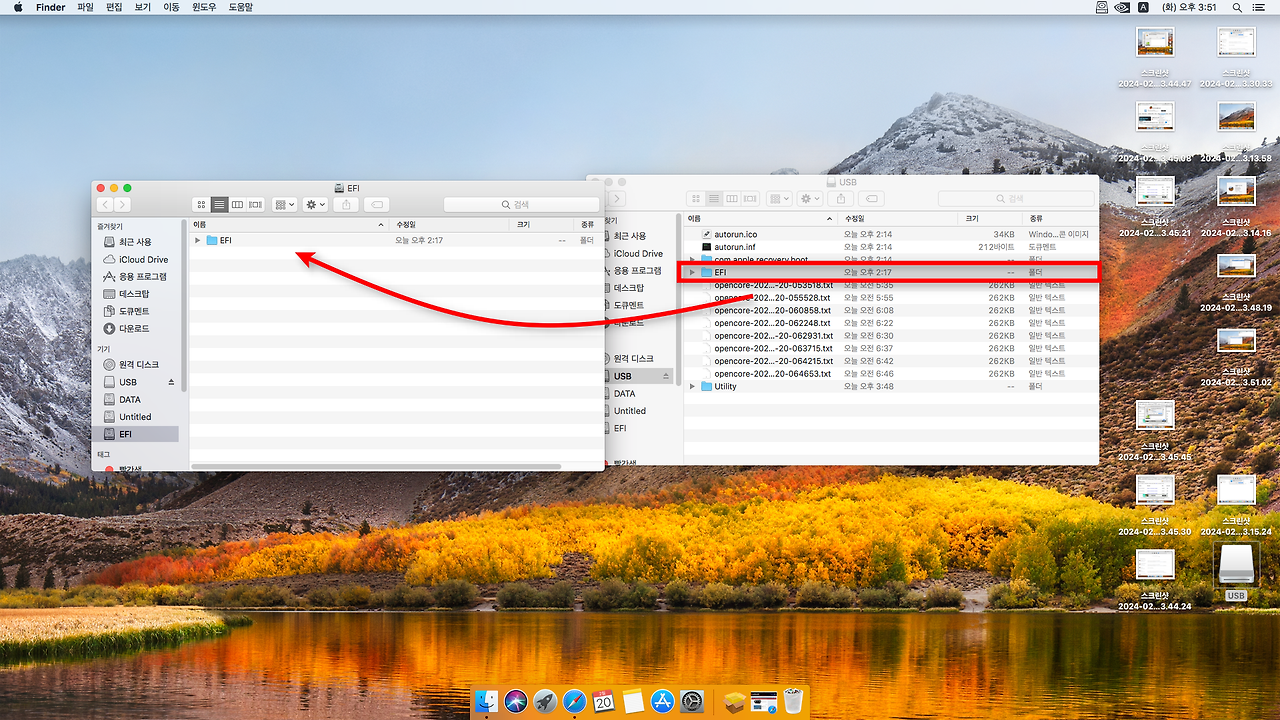Open Finder menu in menu bar
The height and width of the screenshot is (720, 1280).
point(50,7)
